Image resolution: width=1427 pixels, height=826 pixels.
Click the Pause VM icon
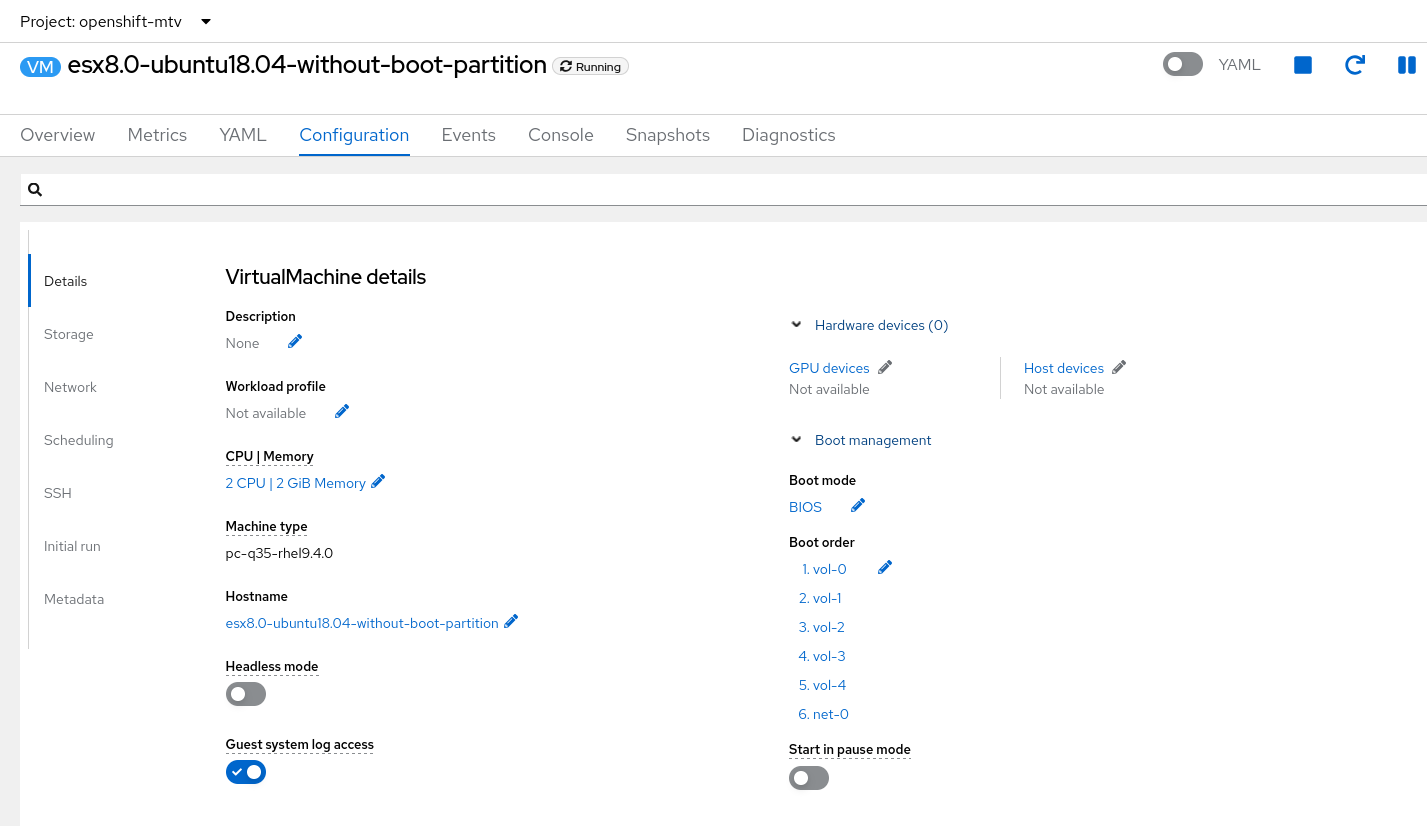click(1406, 65)
